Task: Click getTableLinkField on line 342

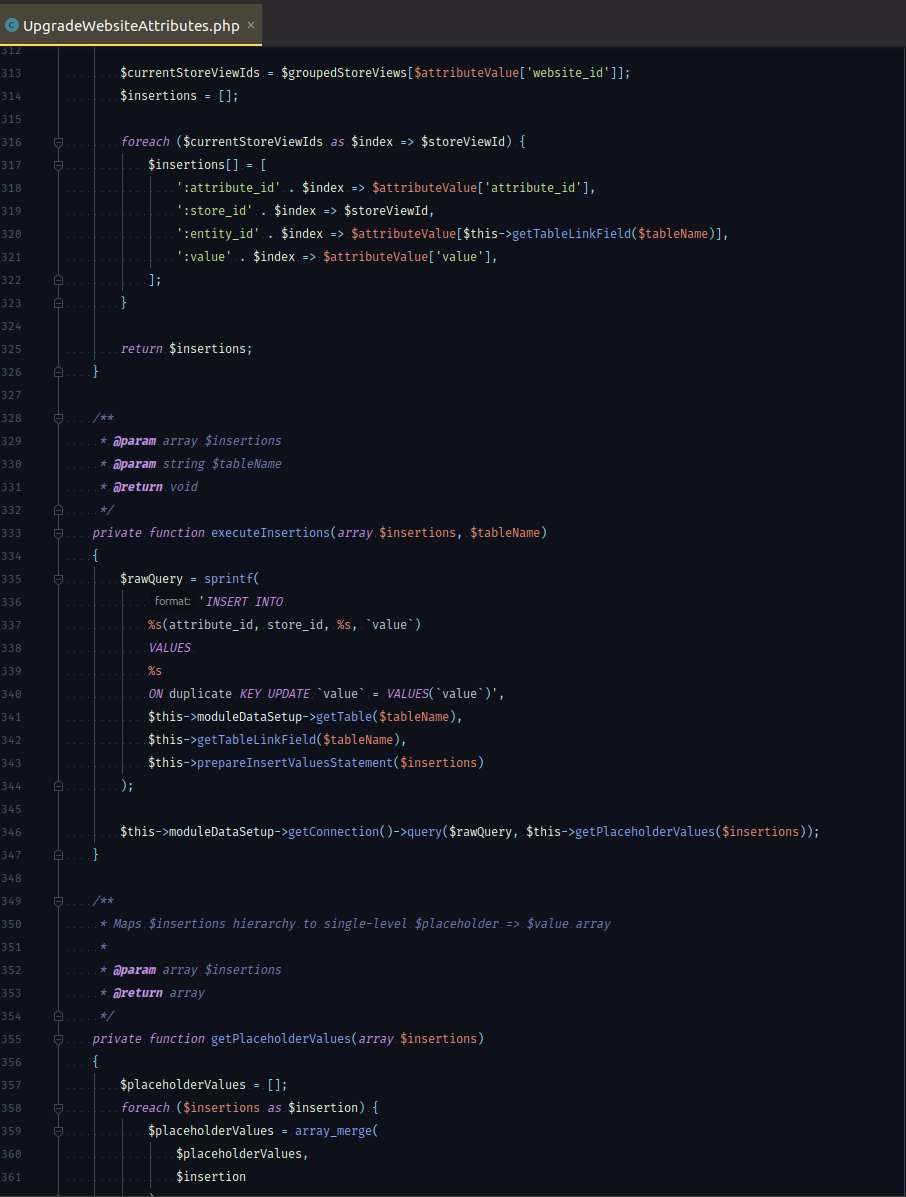Action: [x=256, y=740]
